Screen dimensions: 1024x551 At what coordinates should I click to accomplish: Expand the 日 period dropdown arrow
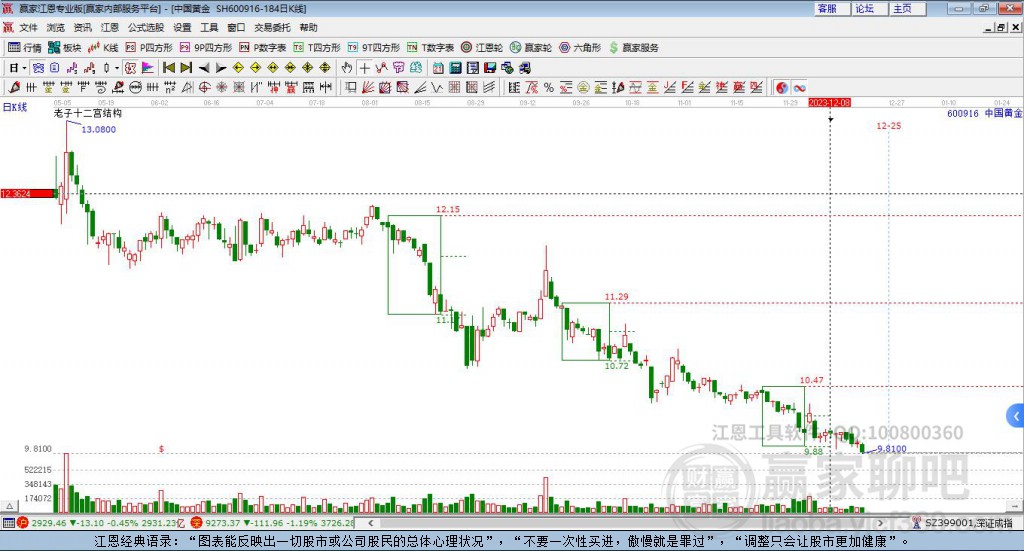point(24,68)
